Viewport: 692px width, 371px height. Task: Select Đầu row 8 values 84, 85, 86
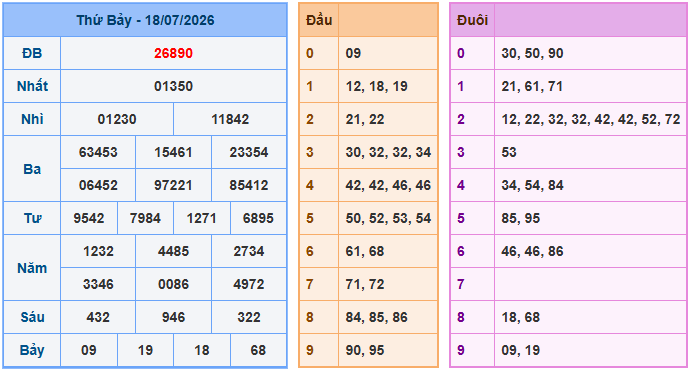pyautogui.click(x=376, y=317)
